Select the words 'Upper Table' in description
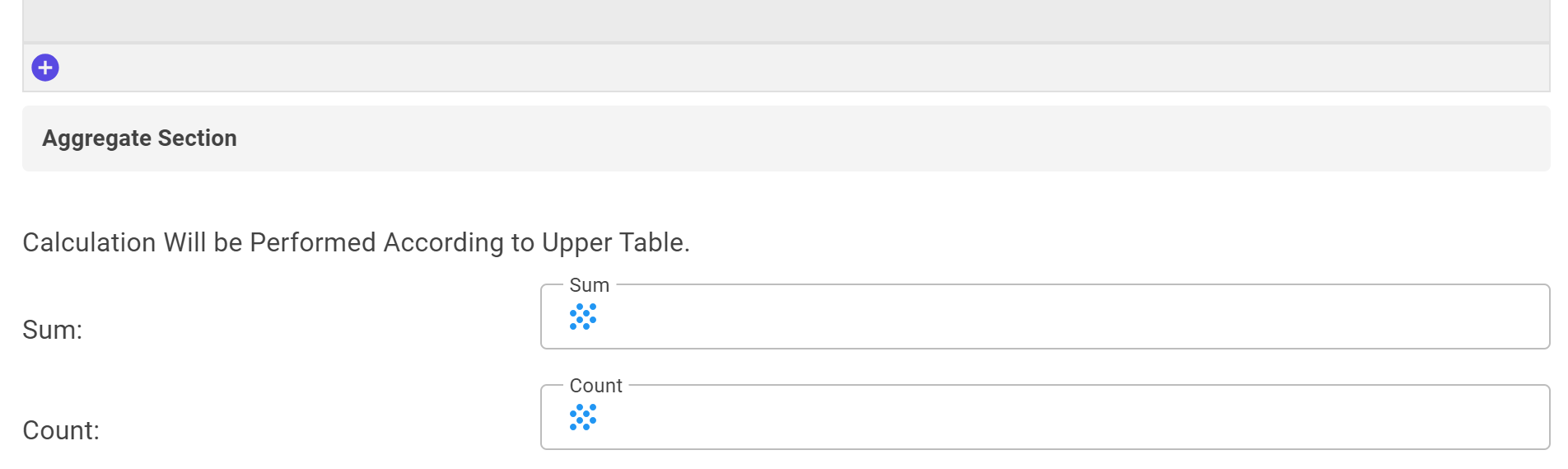Screen dimensions: 1568x469 pyautogui.click(x=613, y=242)
